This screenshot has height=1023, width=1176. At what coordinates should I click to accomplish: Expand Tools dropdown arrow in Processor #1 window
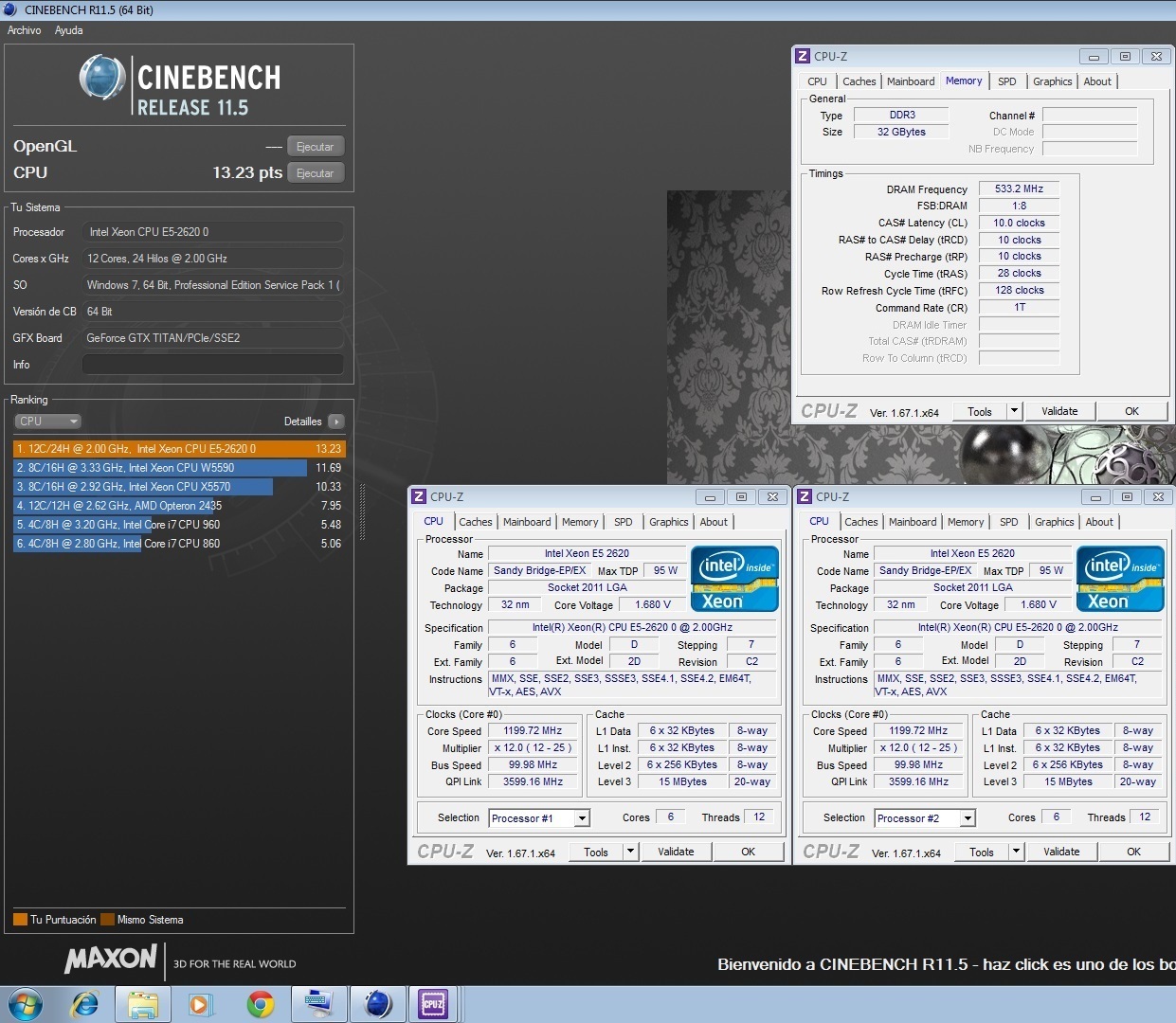[x=630, y=852]
